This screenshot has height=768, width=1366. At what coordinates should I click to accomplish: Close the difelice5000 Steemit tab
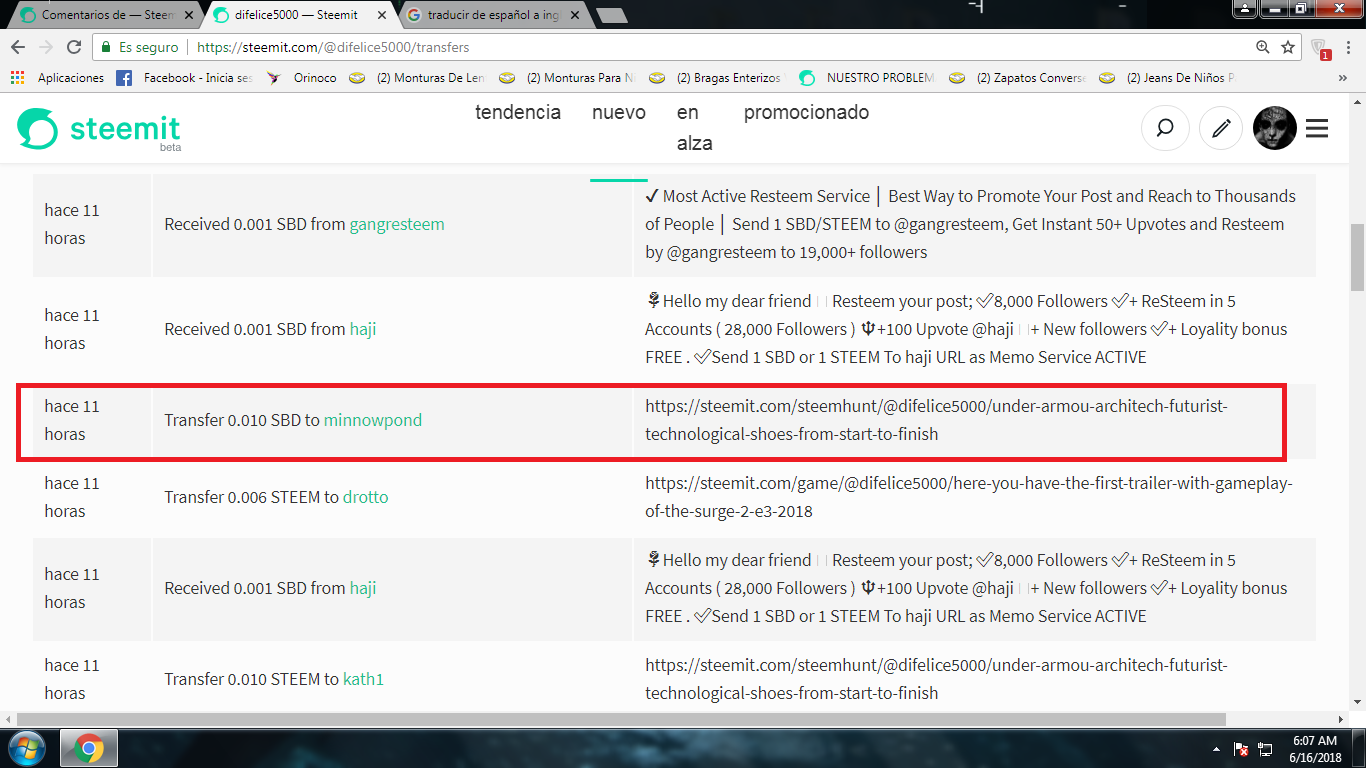pos(381,15)
